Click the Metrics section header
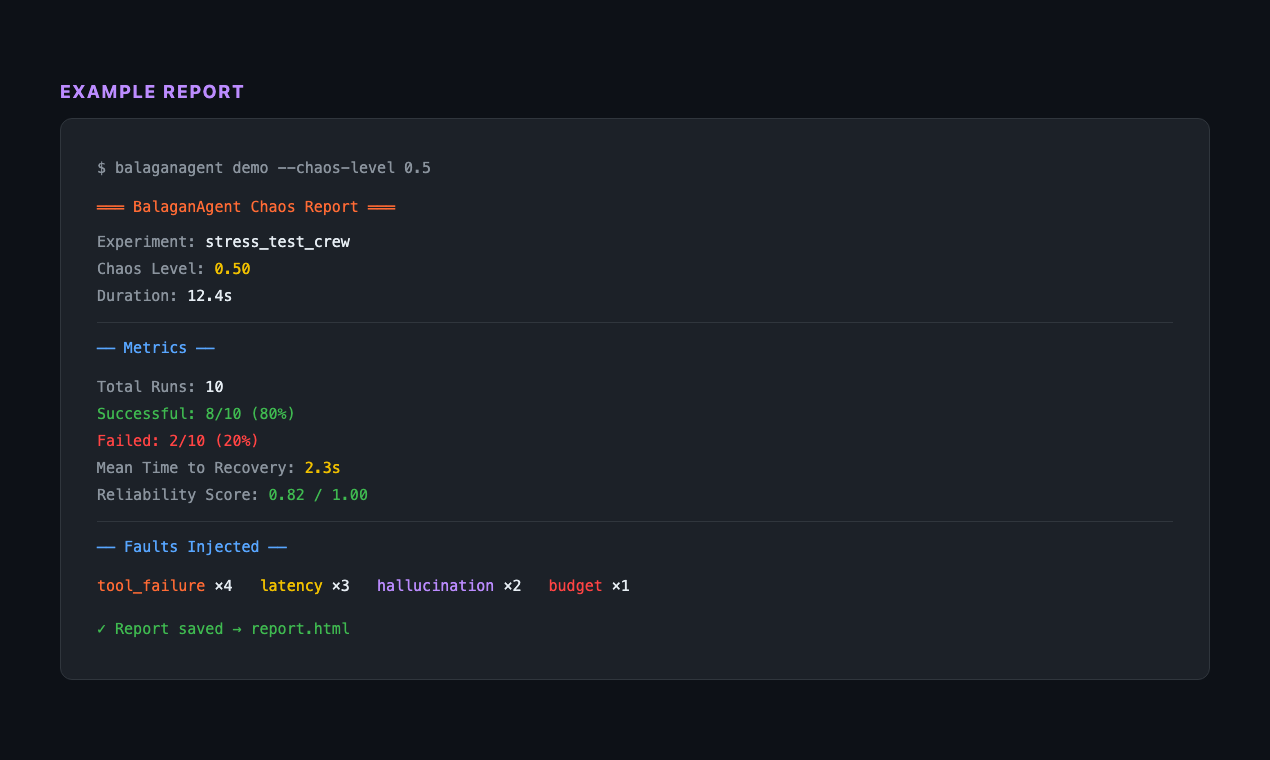Viewport: 1270px width, 760px height. click(x=155, y=348)
